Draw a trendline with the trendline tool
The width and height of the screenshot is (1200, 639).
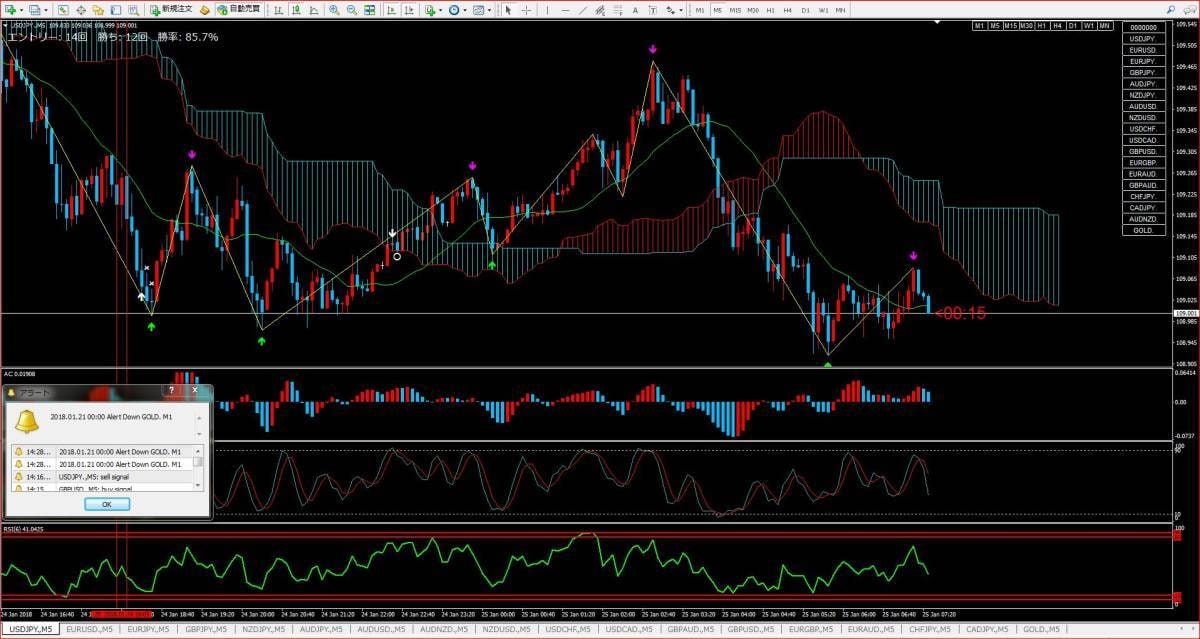(x=582, y=9)
